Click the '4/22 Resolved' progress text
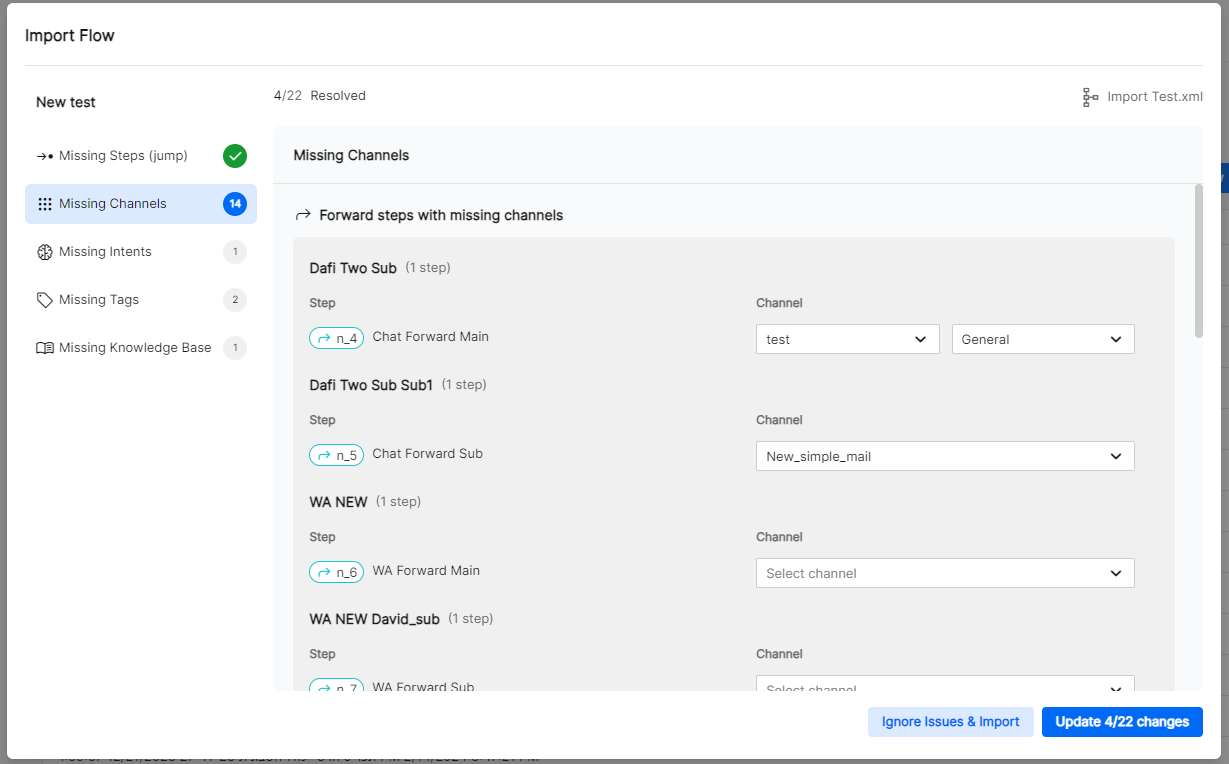The width and height of the screenshot is (1229, 764). pyautogui.click(x=320, y=96)
